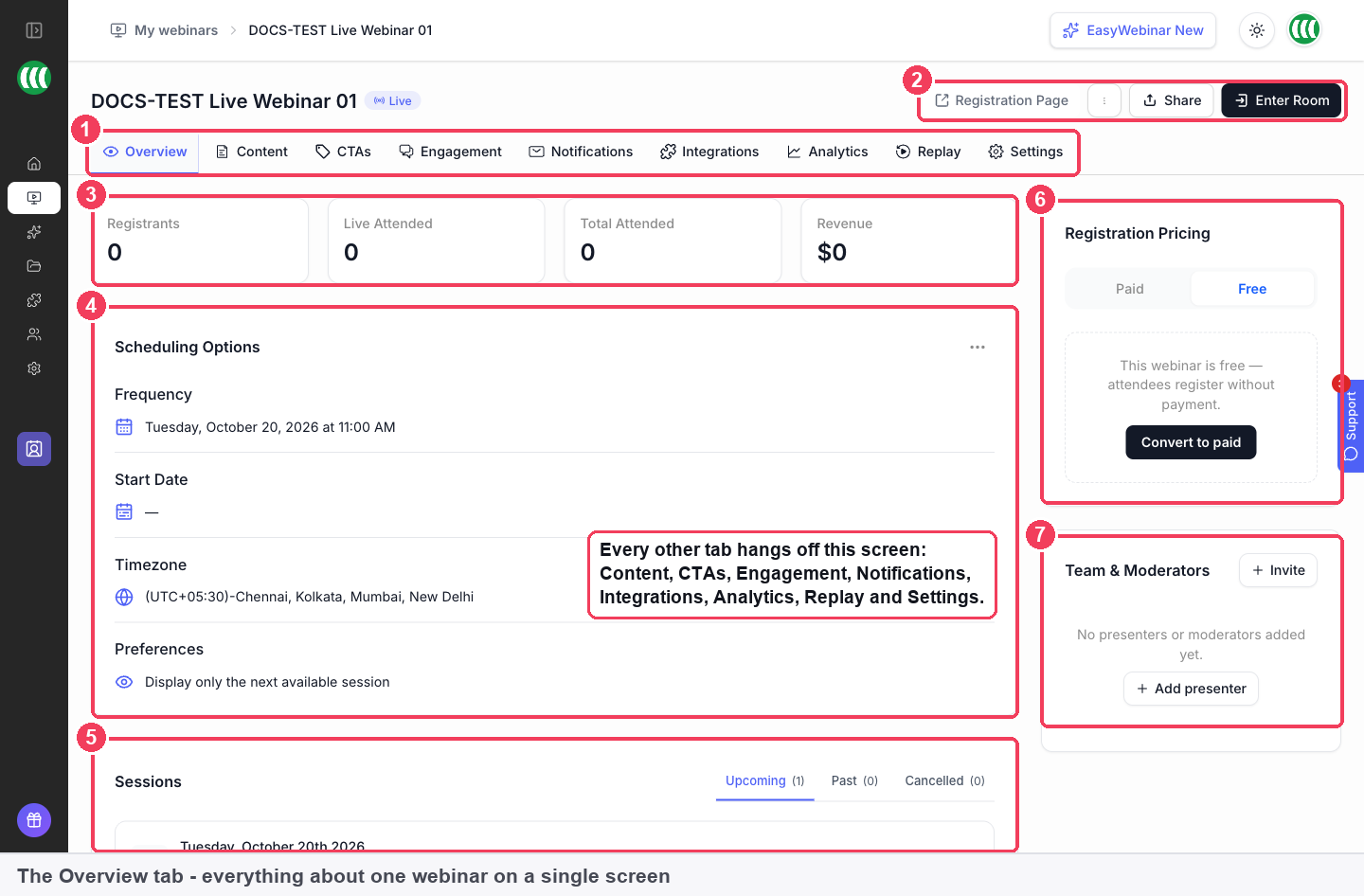The width and height of the screenshot is (1364, 896).
Task: Click globe icon beside Timezone
Action: point(124,597)
